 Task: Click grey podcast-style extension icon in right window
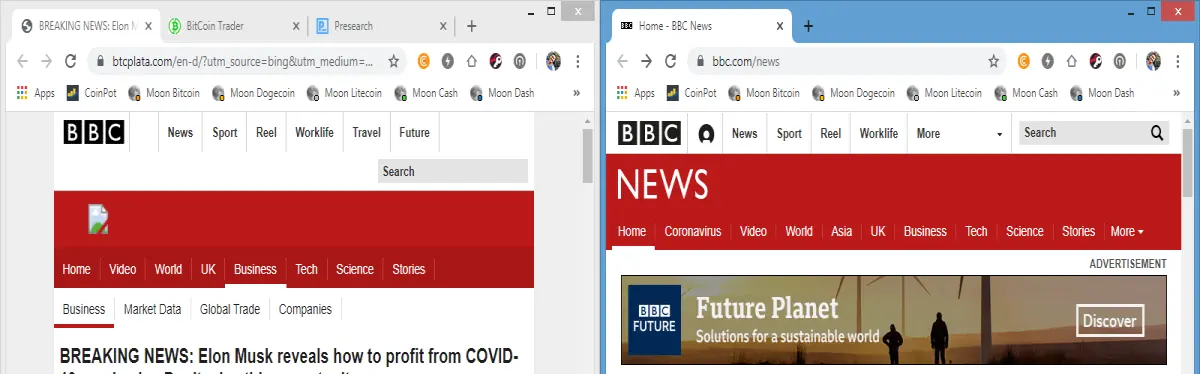coord(1120,61)
